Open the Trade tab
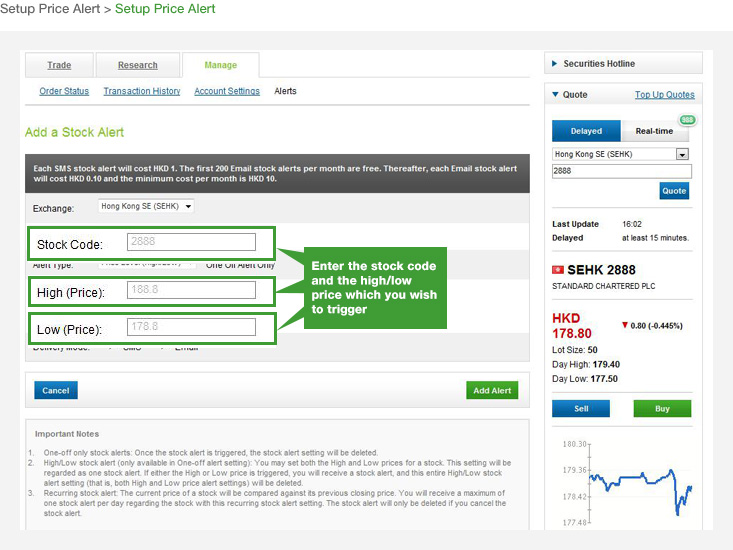 [x=59, y=65]
